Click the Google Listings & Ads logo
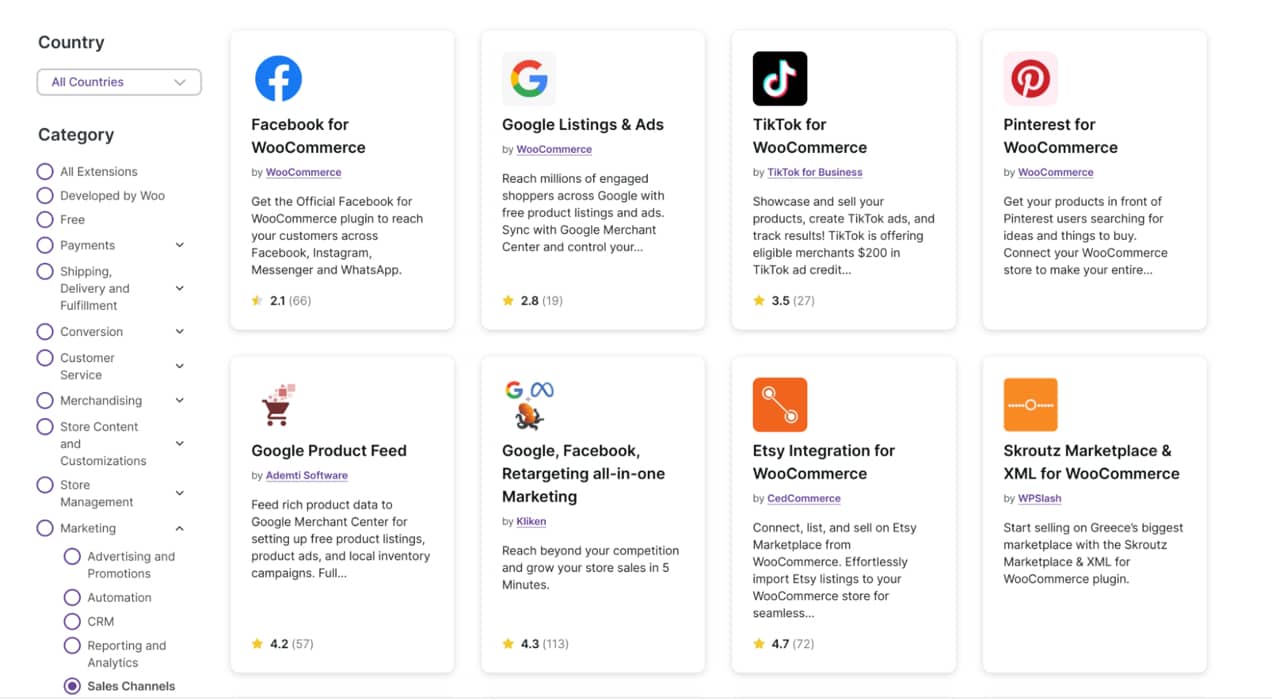1272x700 pixels. click(529, 78)
